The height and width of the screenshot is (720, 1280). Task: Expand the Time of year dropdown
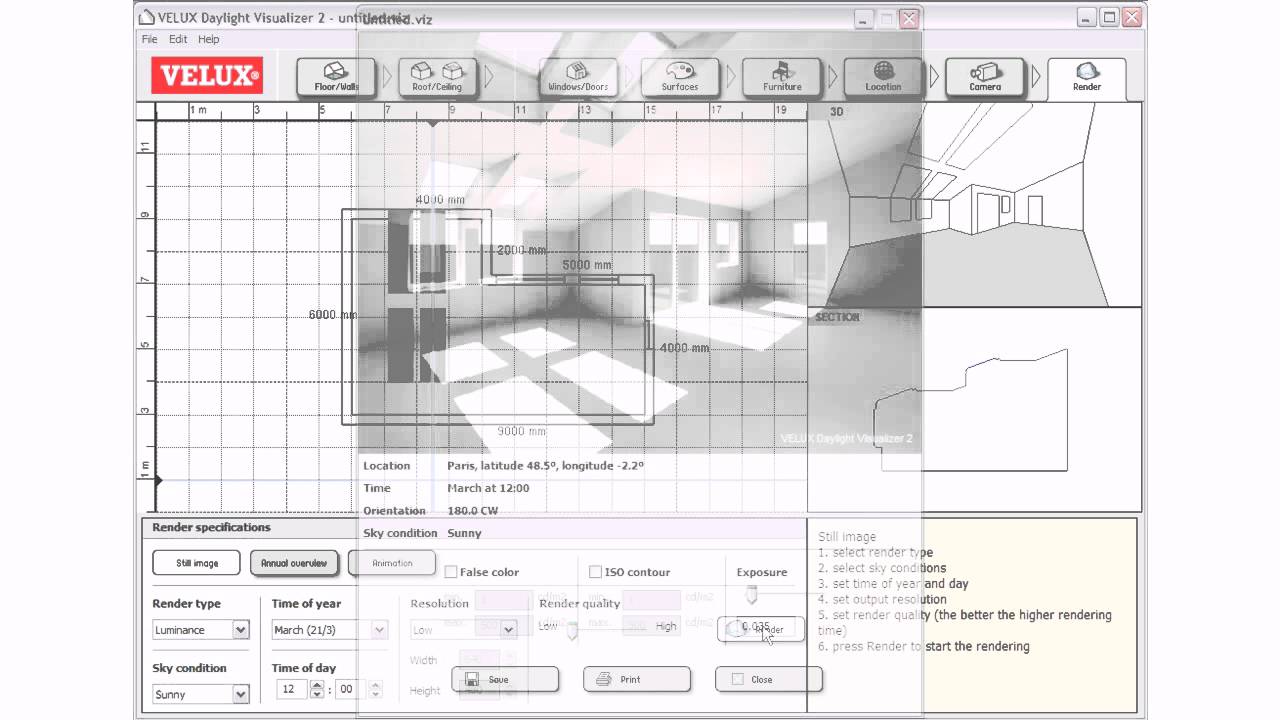[x=379, y=630]
